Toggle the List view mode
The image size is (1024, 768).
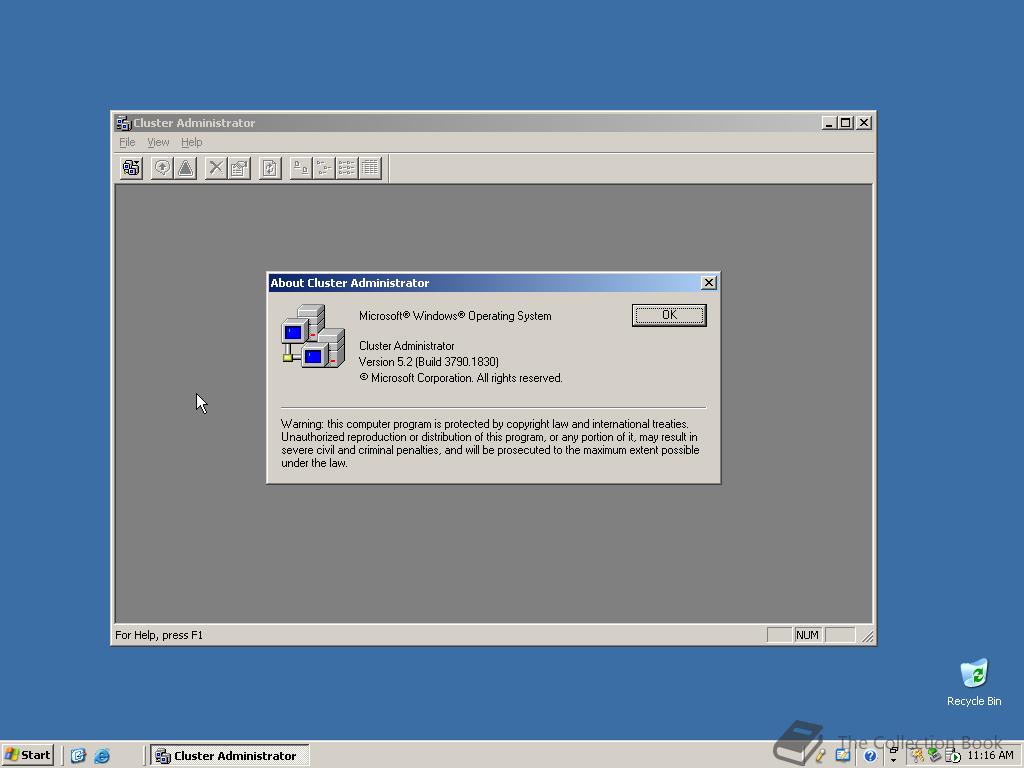[x=345, y=167]
